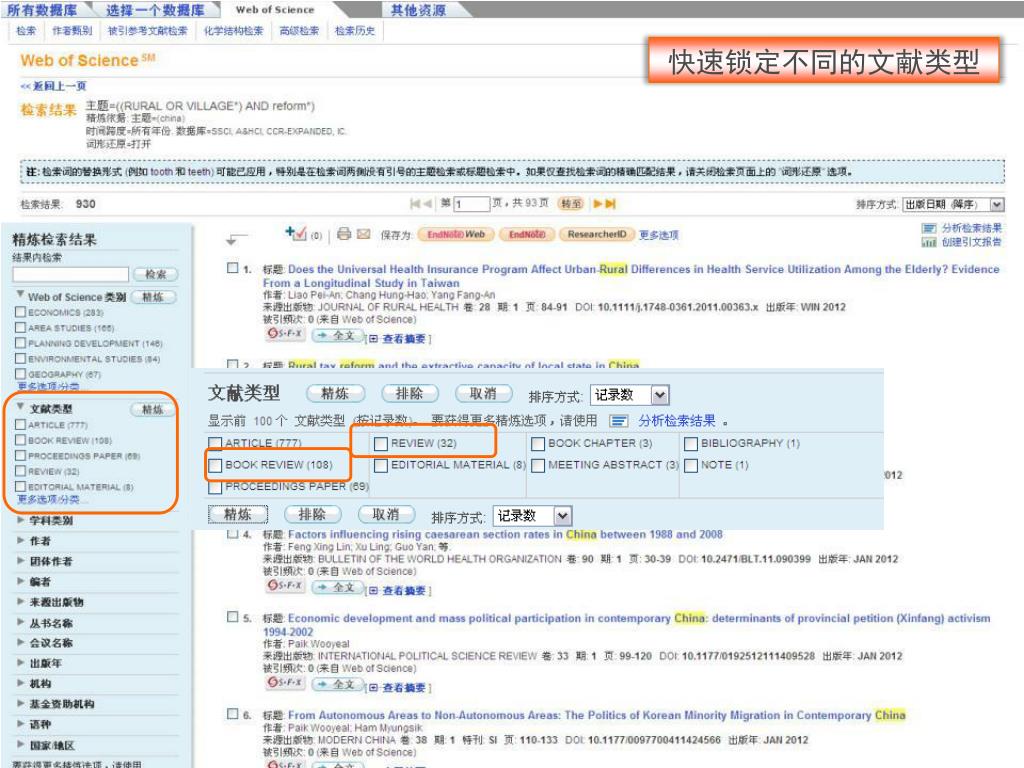Screen dimensions: 1024x768
Task: Expand 作者 refine section
Action: (x=21, y=541)
